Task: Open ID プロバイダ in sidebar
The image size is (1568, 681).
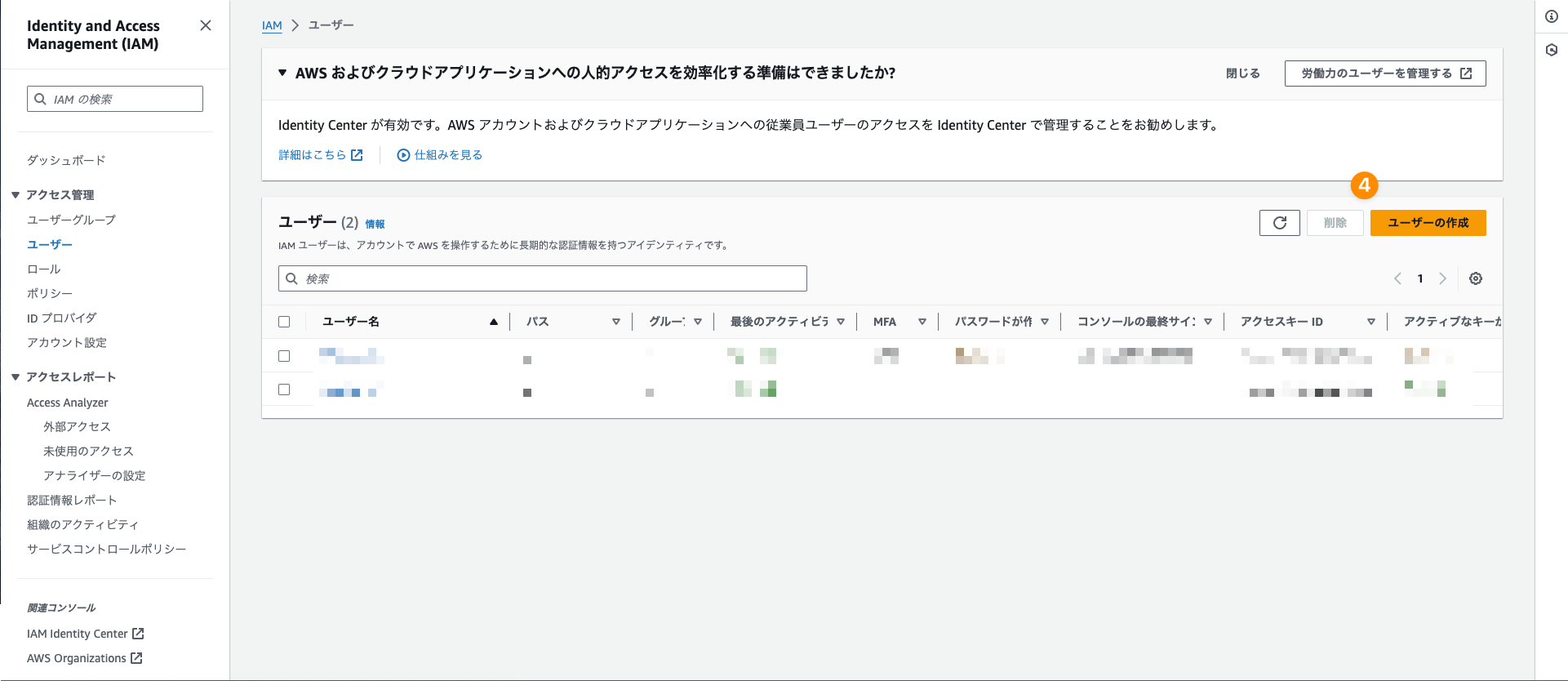Action: pyautogui.click(x=62, y=318)
